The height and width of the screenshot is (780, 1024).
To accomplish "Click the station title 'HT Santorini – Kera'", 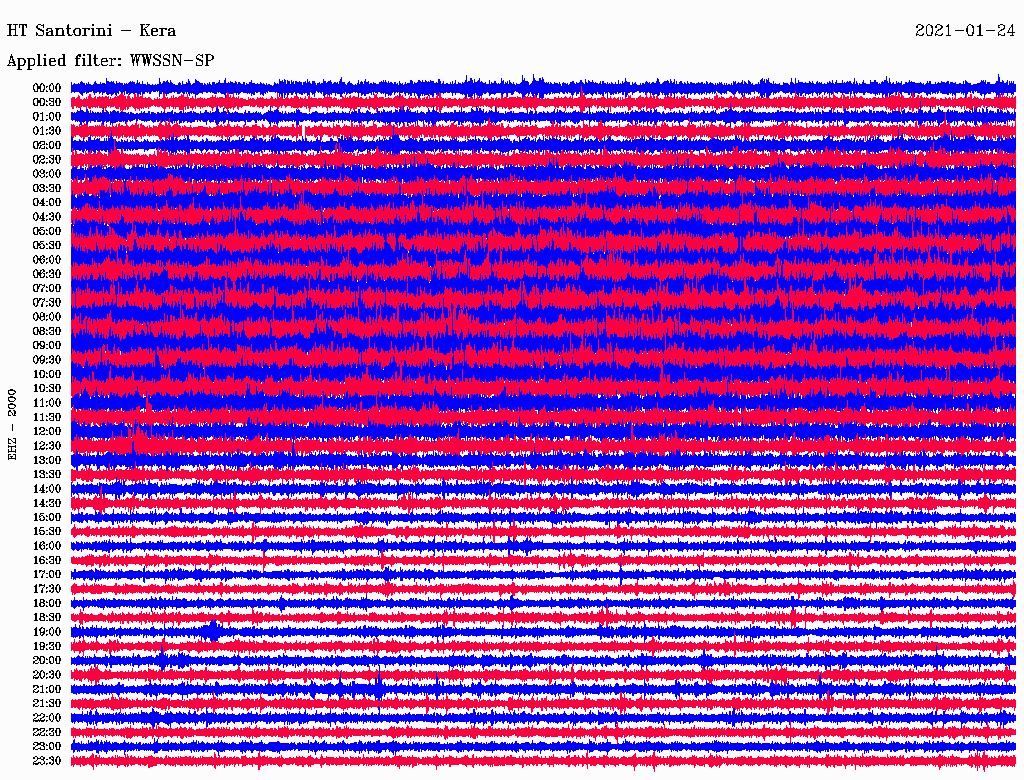I will point(91,31).
